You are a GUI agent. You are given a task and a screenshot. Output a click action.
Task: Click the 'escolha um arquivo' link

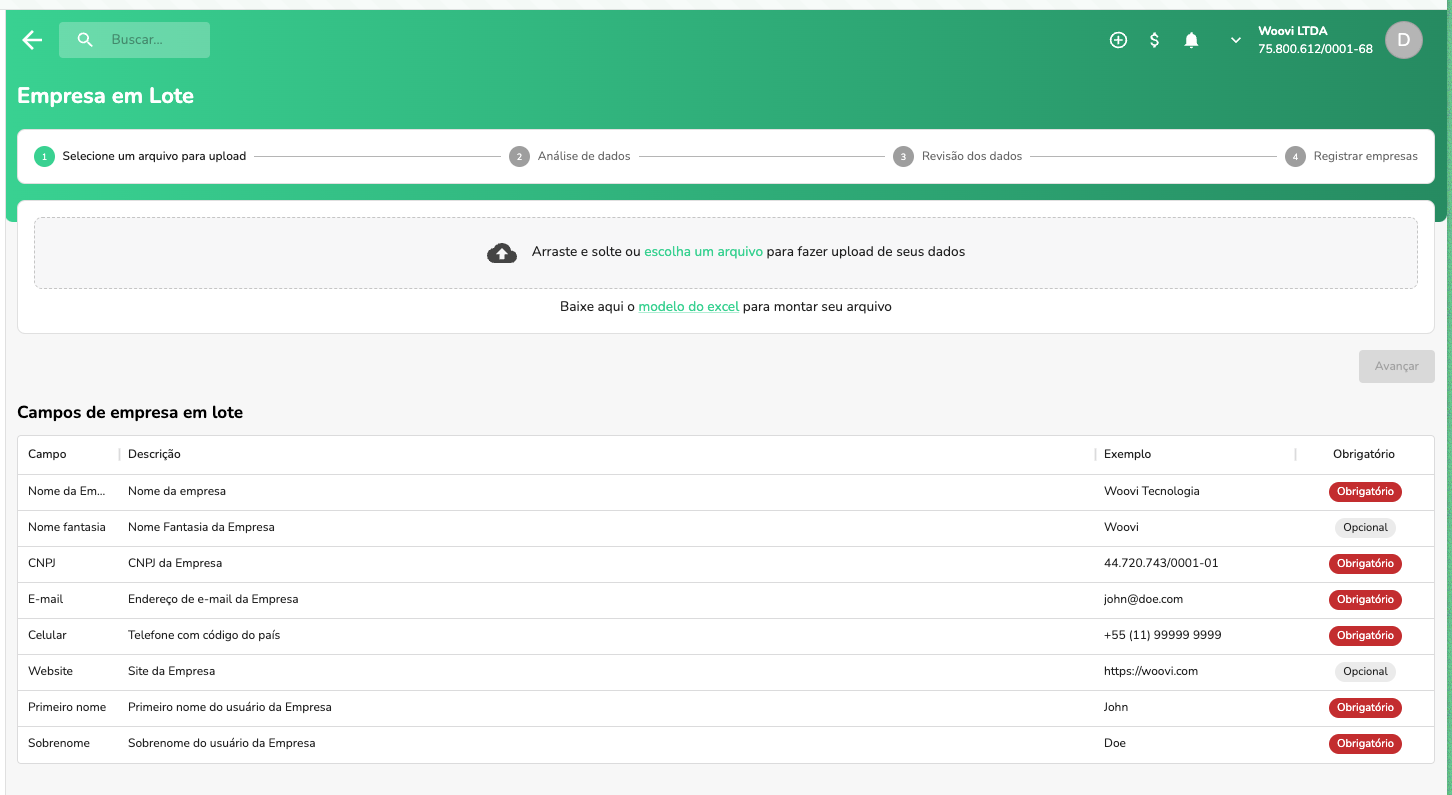pos(703,252)
